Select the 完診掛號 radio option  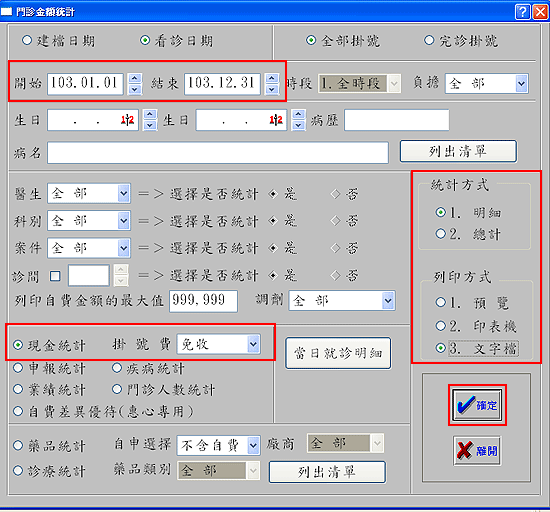coord(429,40)
